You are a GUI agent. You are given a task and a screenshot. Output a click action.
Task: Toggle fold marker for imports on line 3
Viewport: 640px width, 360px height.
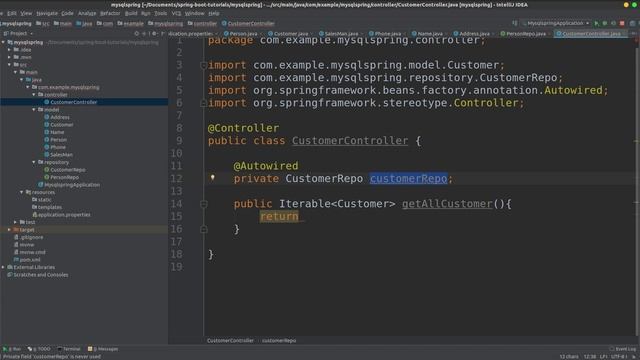(203, 65)
